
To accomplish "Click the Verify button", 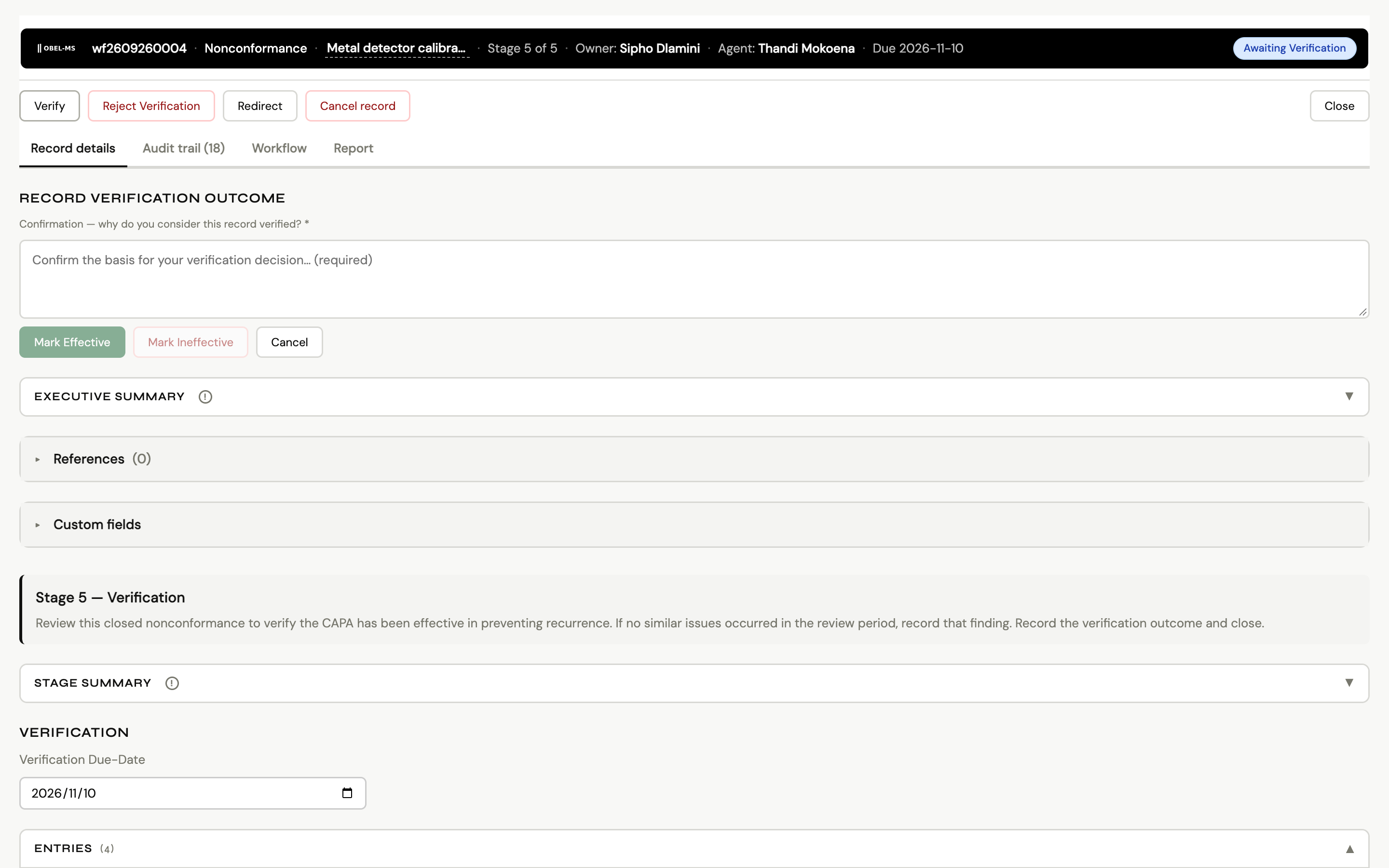I will [x=49, y=106].
